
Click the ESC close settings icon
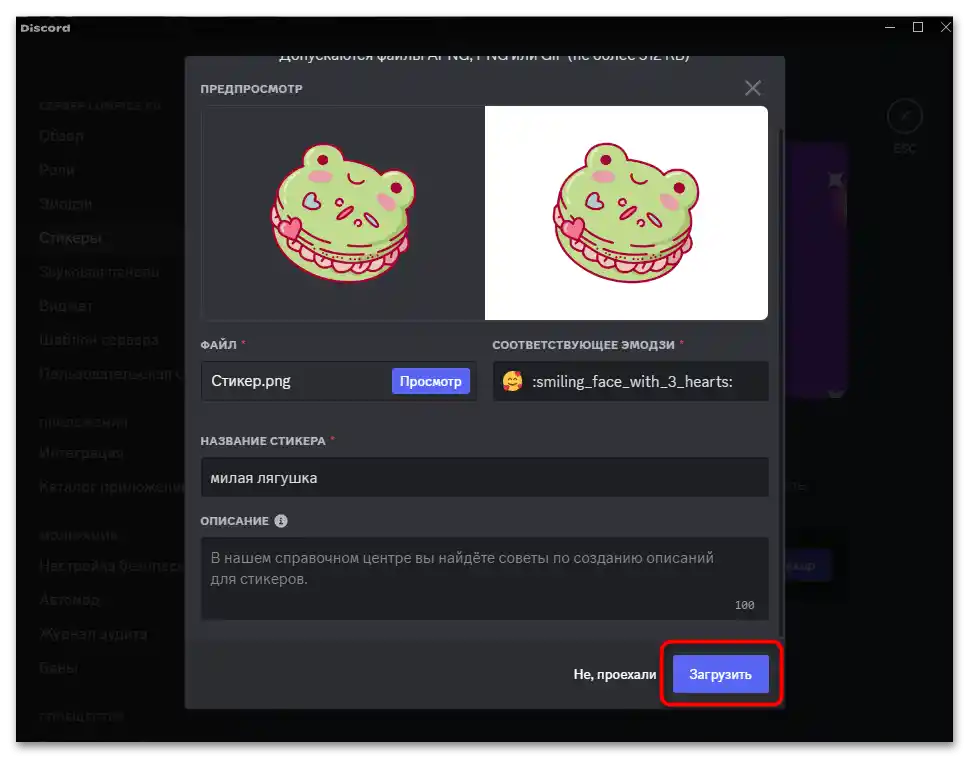coord(904,116)
